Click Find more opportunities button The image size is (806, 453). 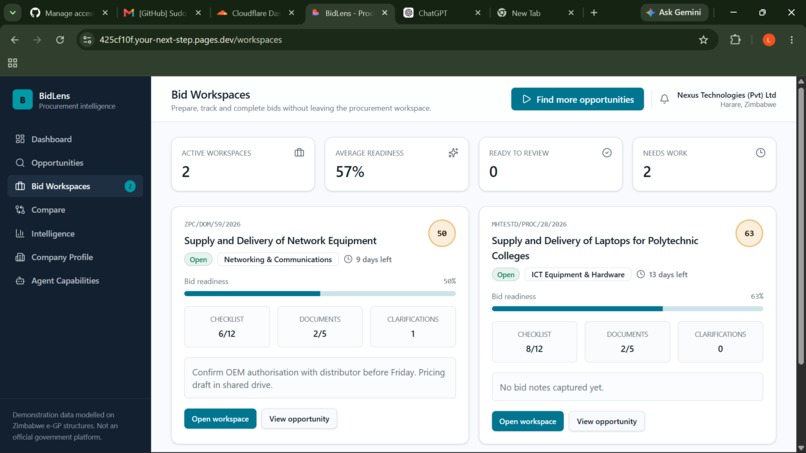[x=577, y=99]
